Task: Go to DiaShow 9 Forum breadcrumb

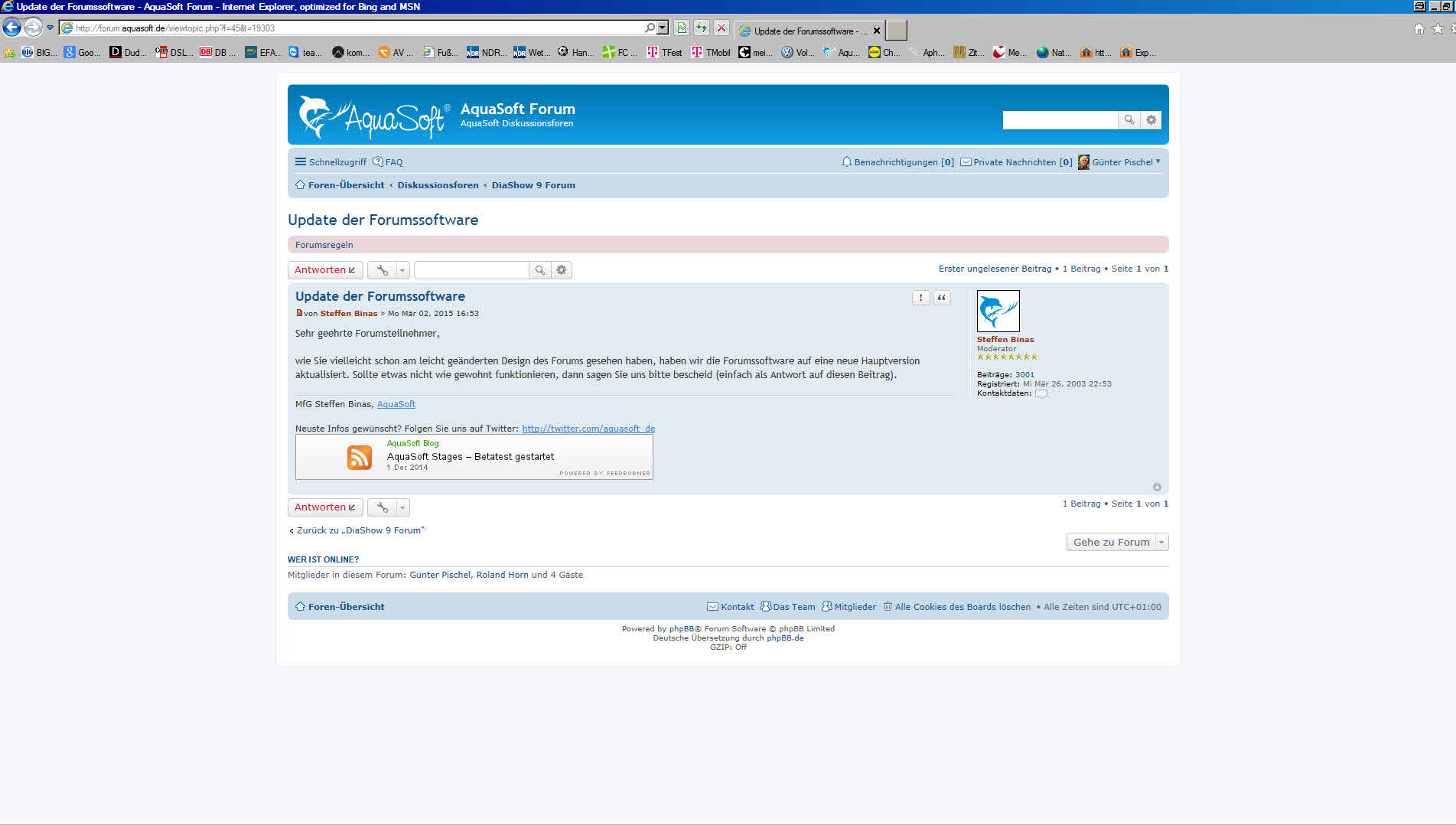Action: coord(533,185)
